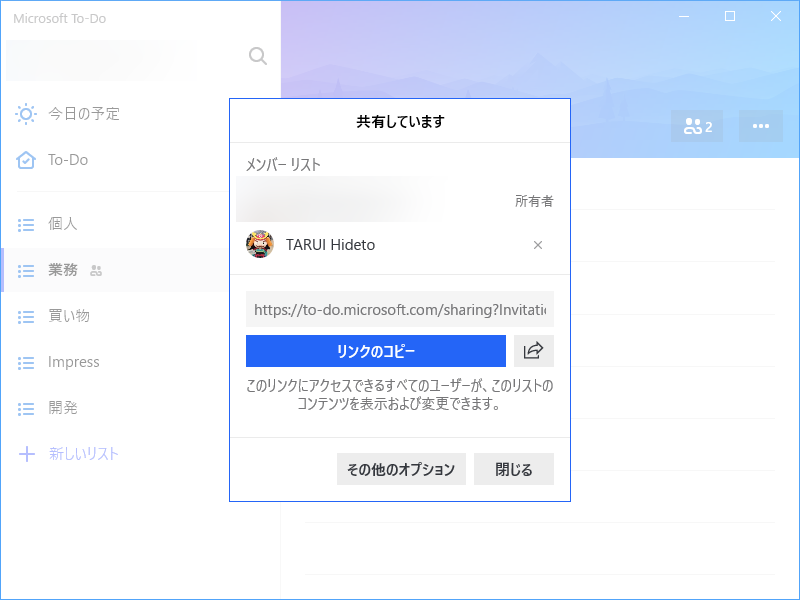800x600 pixels.
Task: Click the リンクのコピー button
Action: click(375, 351)
